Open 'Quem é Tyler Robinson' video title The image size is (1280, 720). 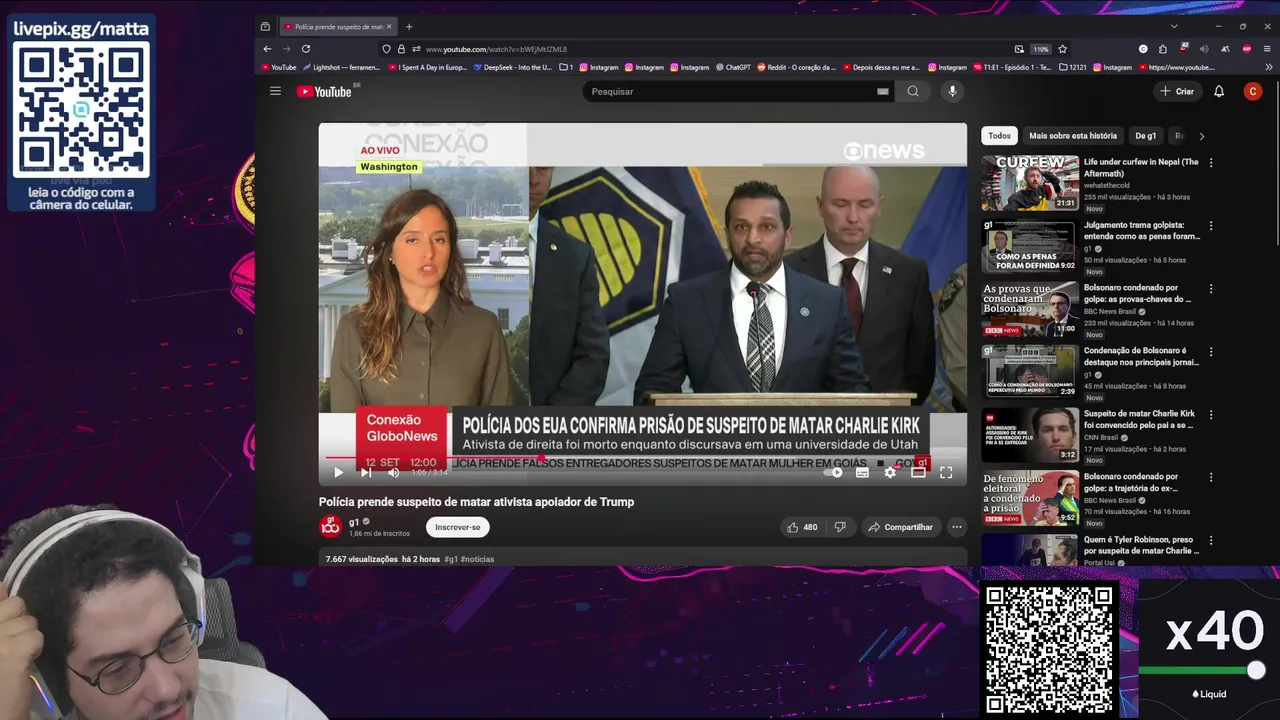coord(1141,545)
